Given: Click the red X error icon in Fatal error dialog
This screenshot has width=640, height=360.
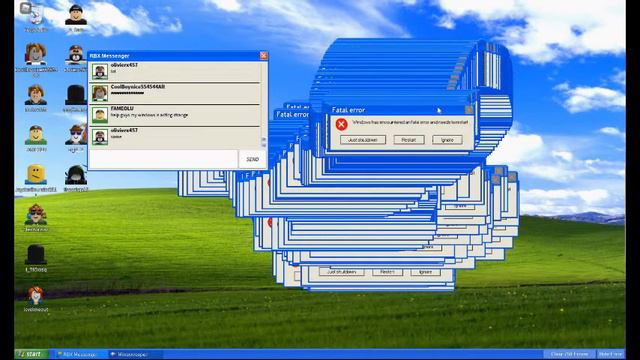Looking at the screenshot, I should pos(342,124).
